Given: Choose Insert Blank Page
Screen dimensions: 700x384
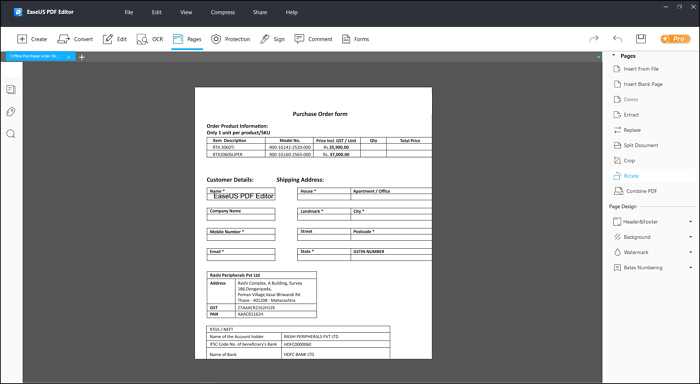Looking at the screenshot, I should pyautogui.click(x=638, y=84).
